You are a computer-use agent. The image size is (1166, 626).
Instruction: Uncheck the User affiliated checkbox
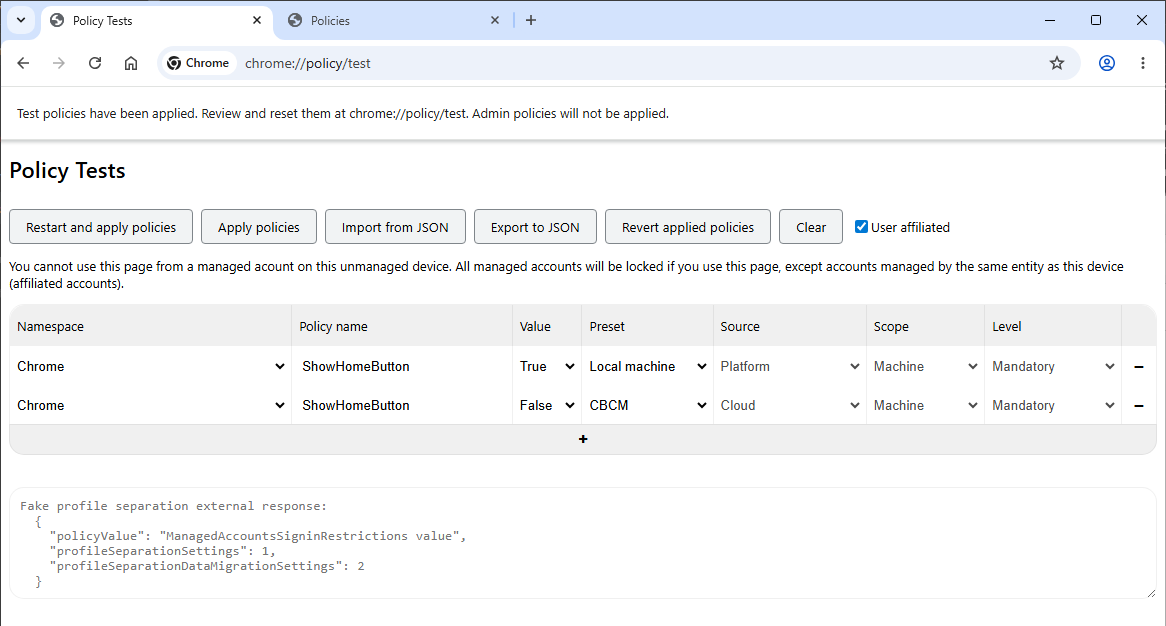(861, 227)
